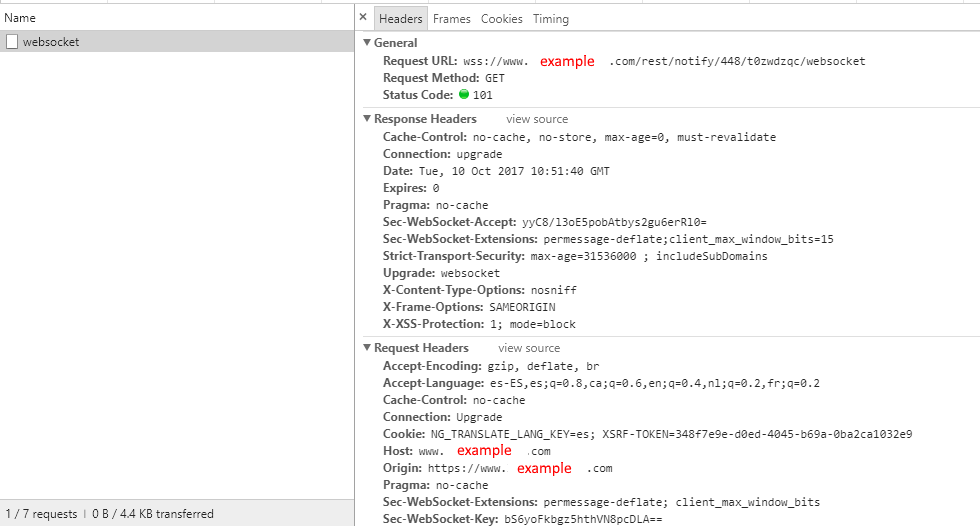Select the Timing tab
The image size is (980, 526).
tap(550, 19)
